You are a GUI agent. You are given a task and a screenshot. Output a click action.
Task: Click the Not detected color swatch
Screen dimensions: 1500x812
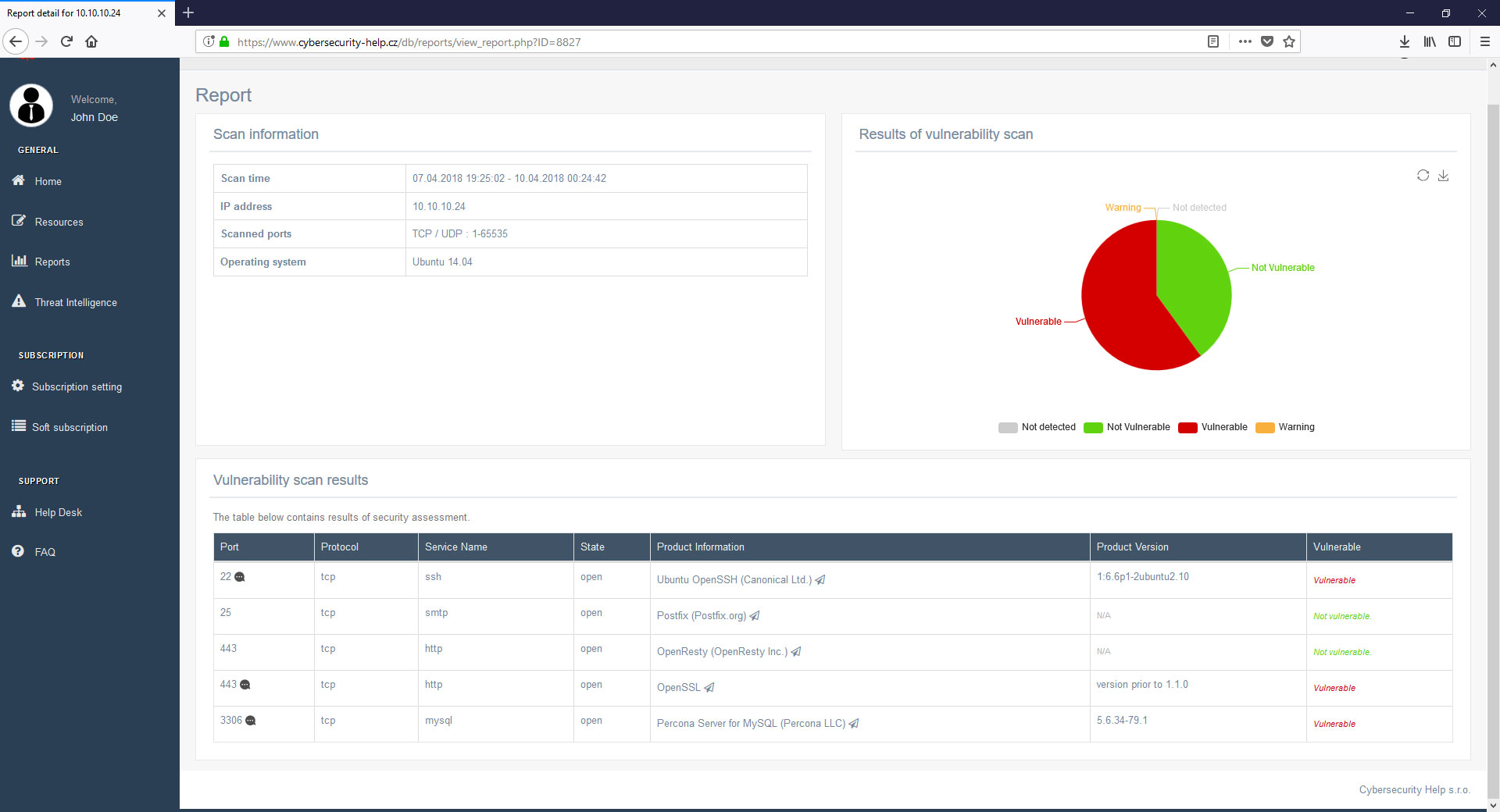tap(1006, 427)
